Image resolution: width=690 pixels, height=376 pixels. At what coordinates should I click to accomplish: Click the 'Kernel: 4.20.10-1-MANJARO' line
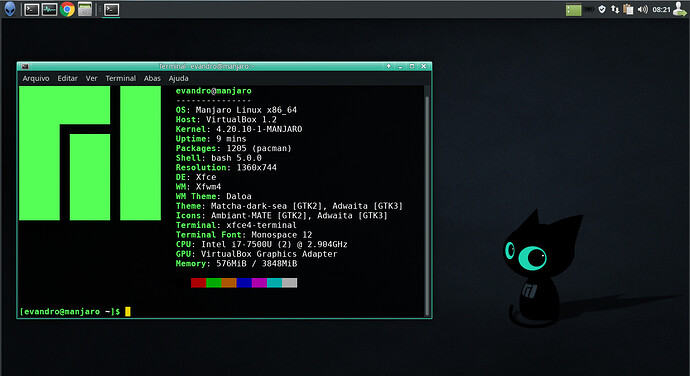click(x=239, y=129)
